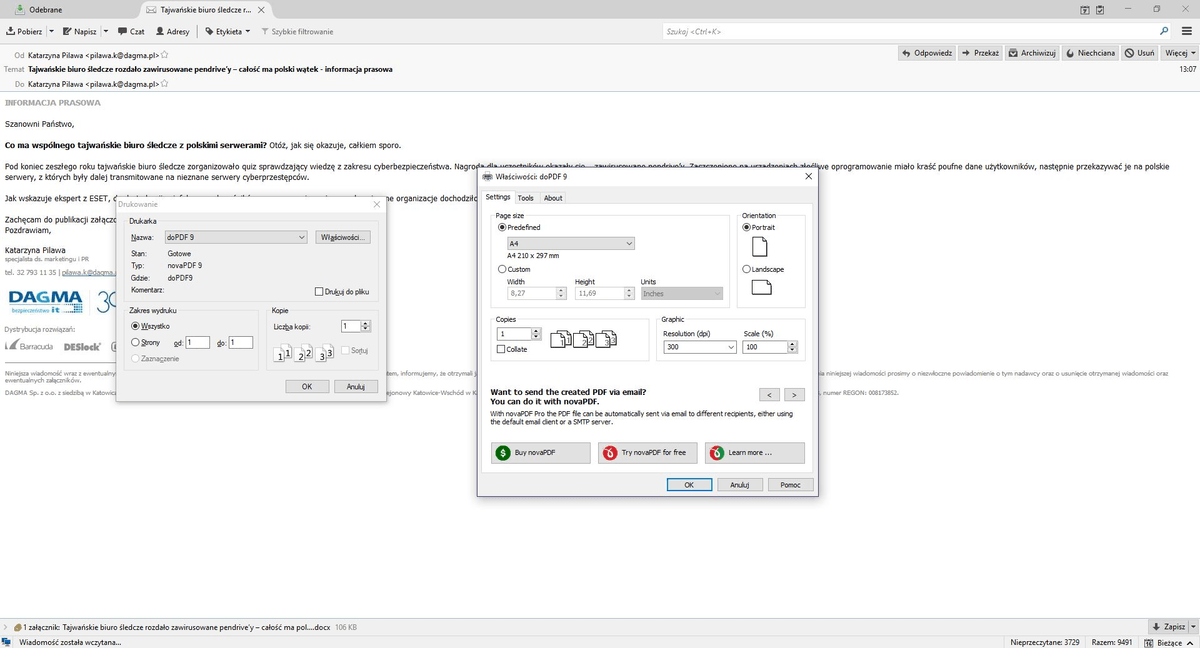This screenshot has height=648, width=1200.
Task: Increase Liczba kopii with the stepper
Action: pyautogui.click(x=365, y=322)
